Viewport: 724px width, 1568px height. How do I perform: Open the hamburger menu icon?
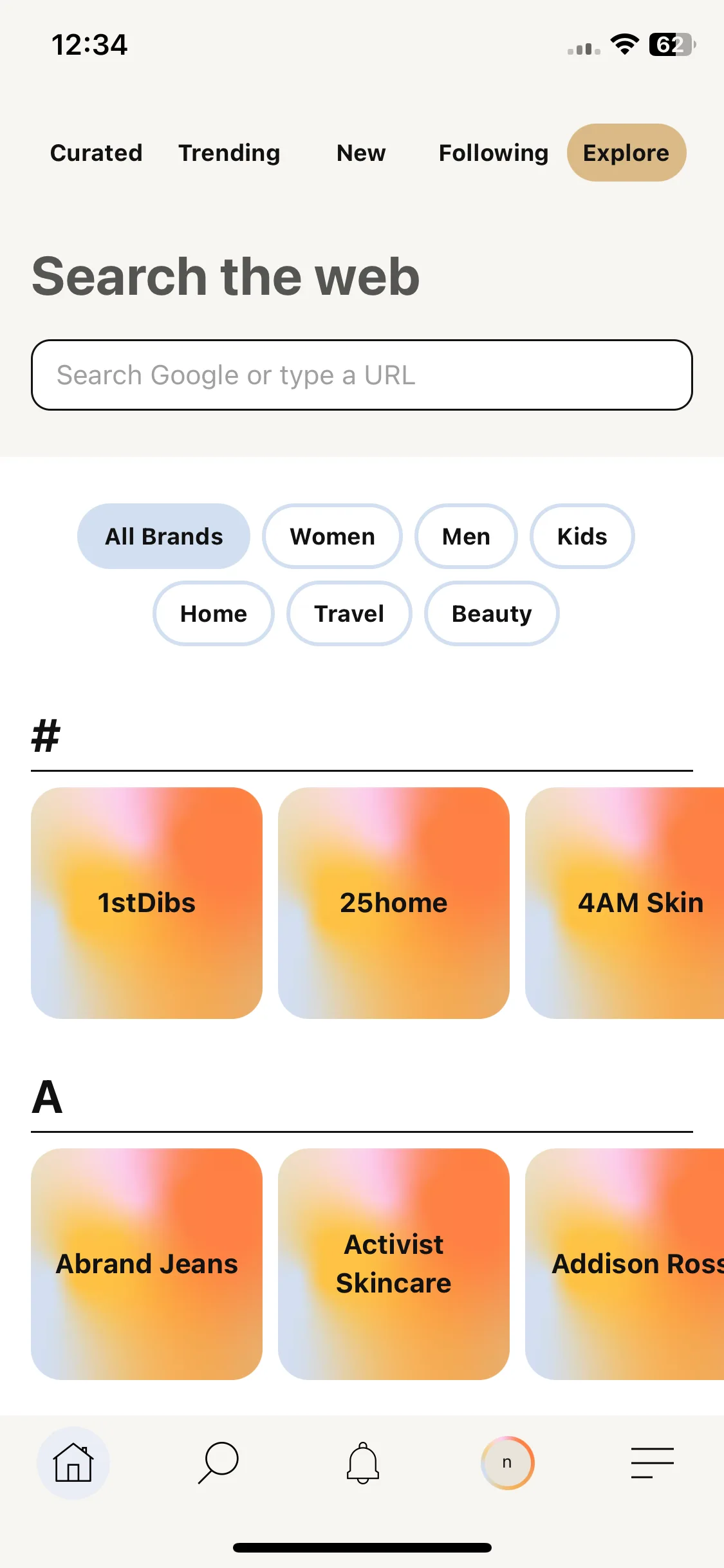click(x=652, y=1463)
